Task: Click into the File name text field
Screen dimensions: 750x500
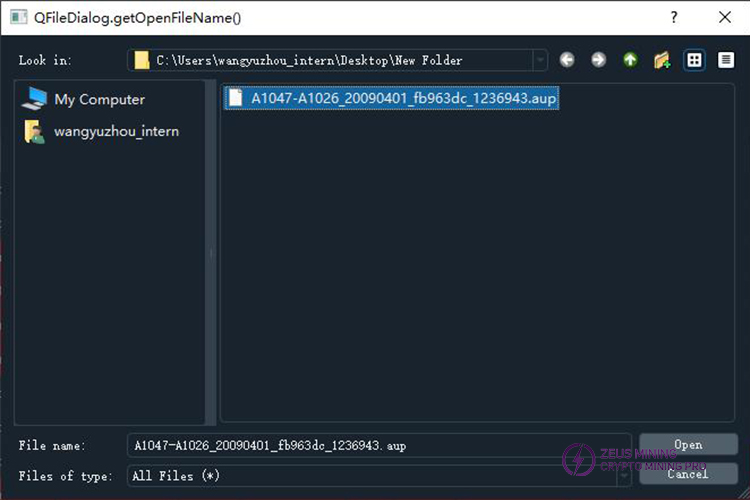Action: tap(378, 445)
